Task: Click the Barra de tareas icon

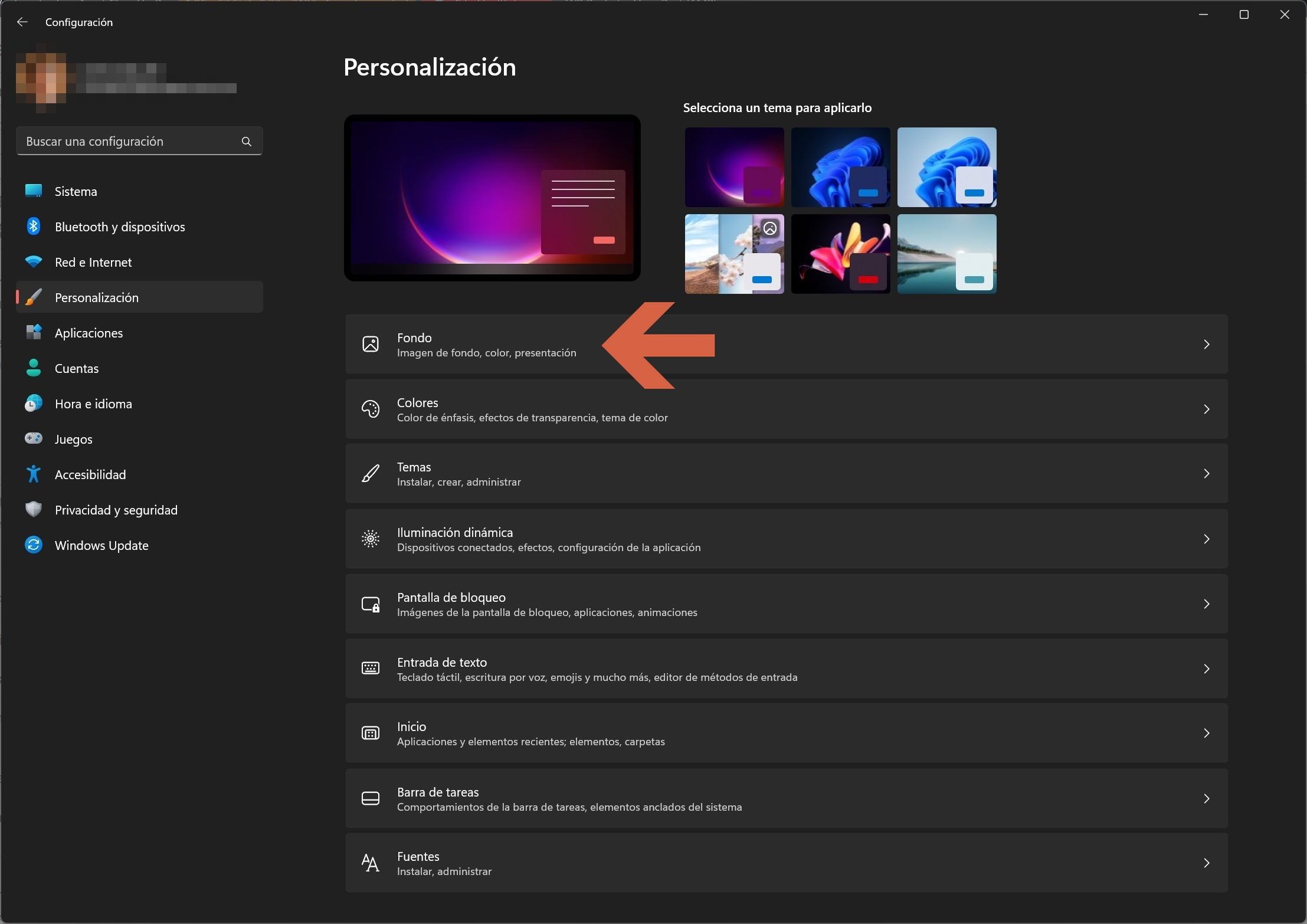Action: (371, 798)
